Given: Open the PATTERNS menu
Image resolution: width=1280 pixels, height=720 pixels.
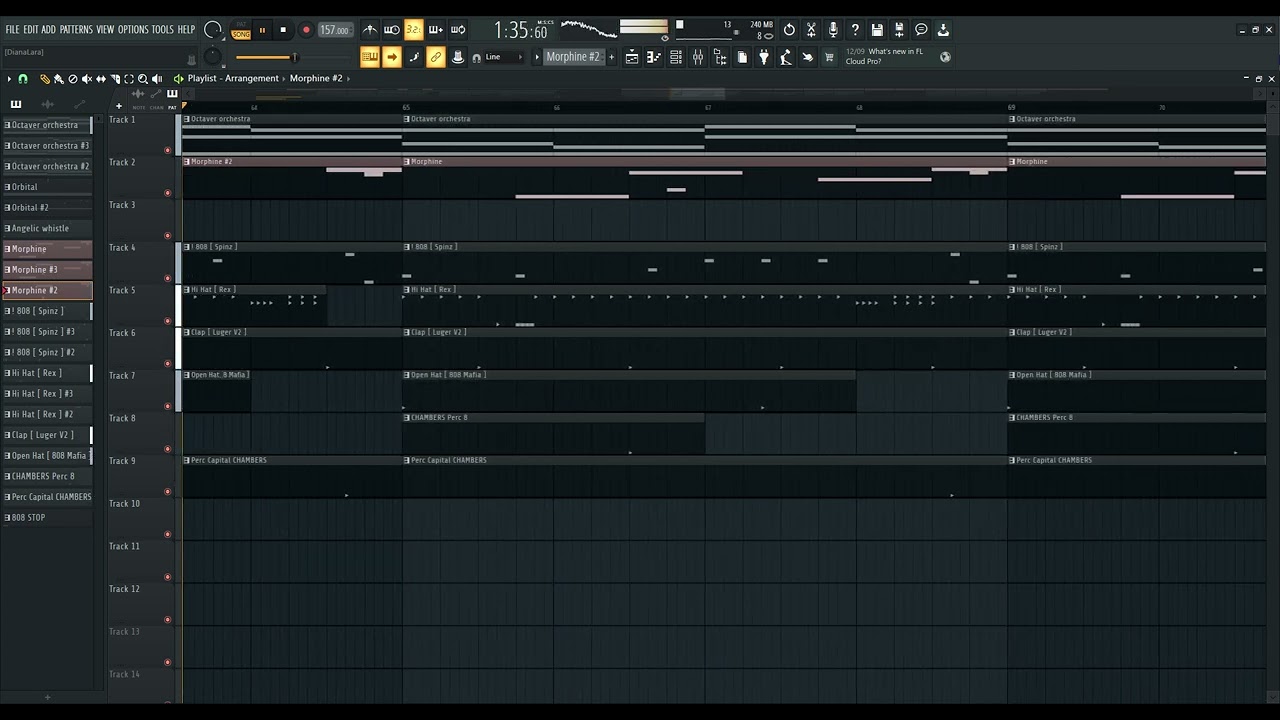Looking at the screenshot, I should point(76,30).
